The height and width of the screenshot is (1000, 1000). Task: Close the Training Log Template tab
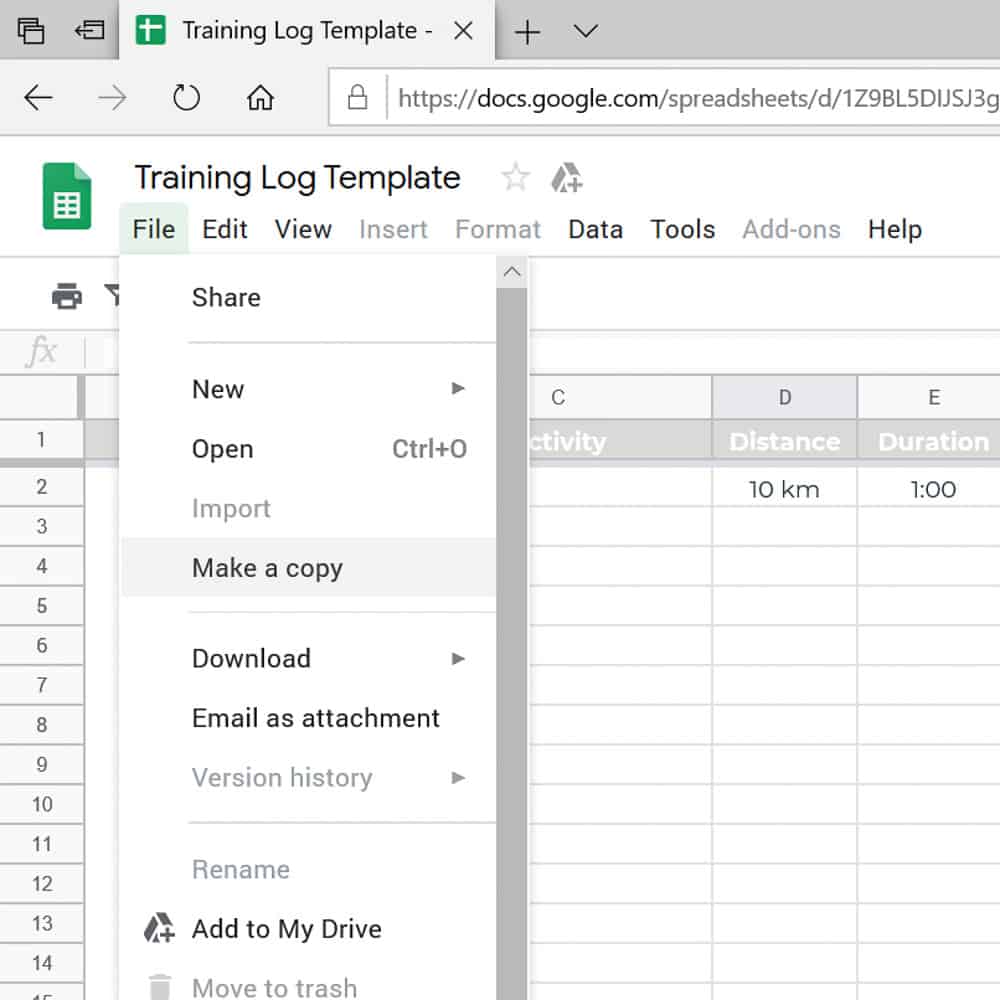click(463, 31)
